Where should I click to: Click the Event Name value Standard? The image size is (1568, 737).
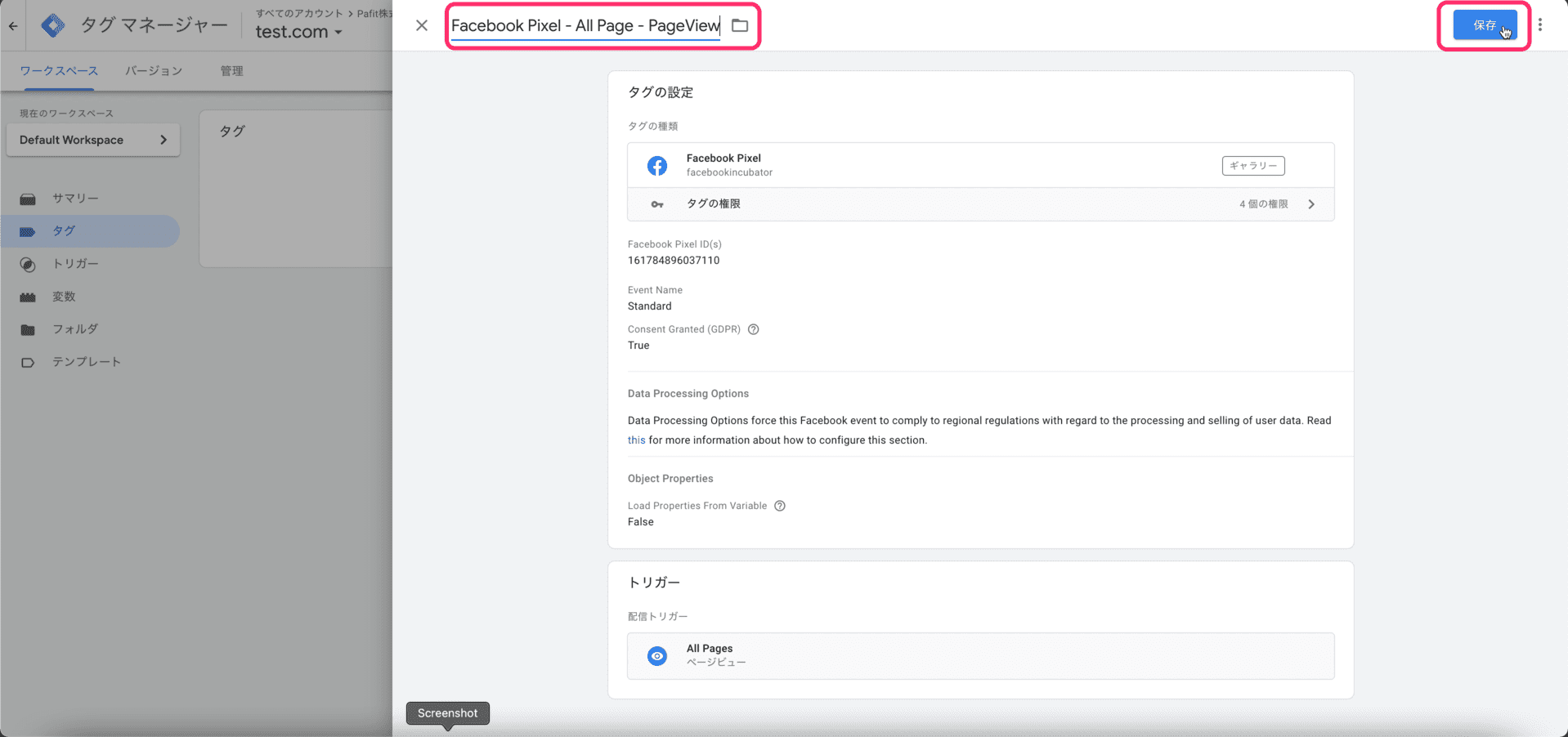[x=649, y=306]
